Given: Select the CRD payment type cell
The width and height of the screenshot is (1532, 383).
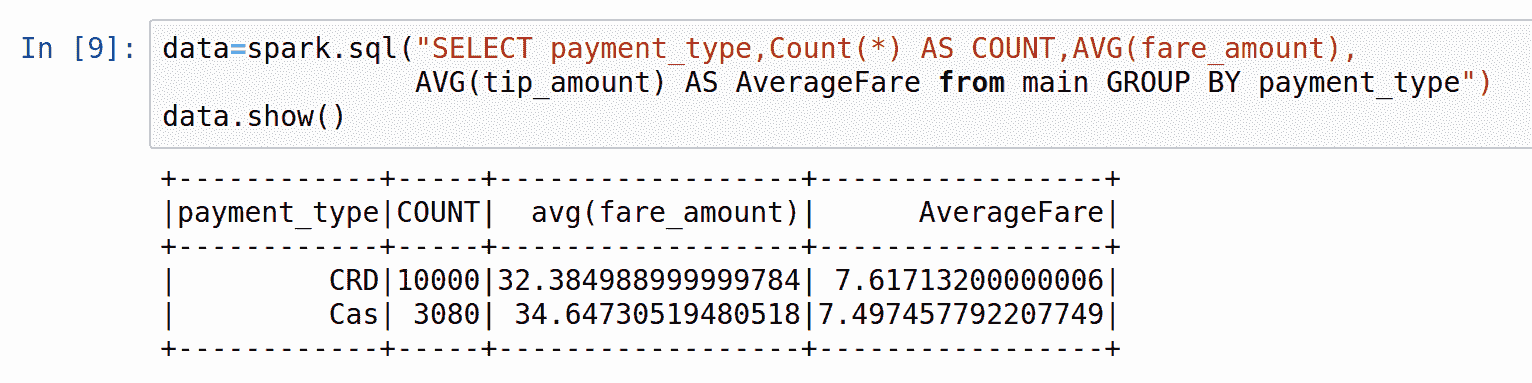Looking at the screenshot, I should click(355, 282).
